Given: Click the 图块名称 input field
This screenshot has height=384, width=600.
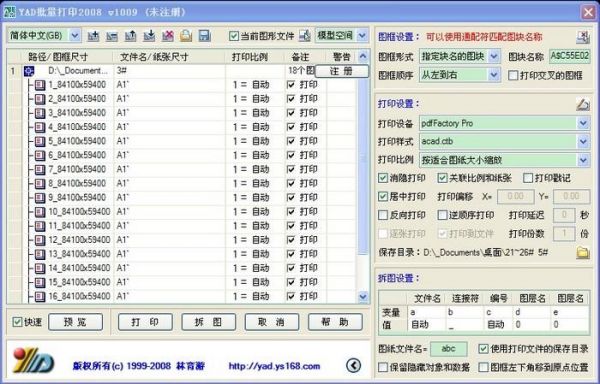Looking at the screenshot, I should click(569, 57).
